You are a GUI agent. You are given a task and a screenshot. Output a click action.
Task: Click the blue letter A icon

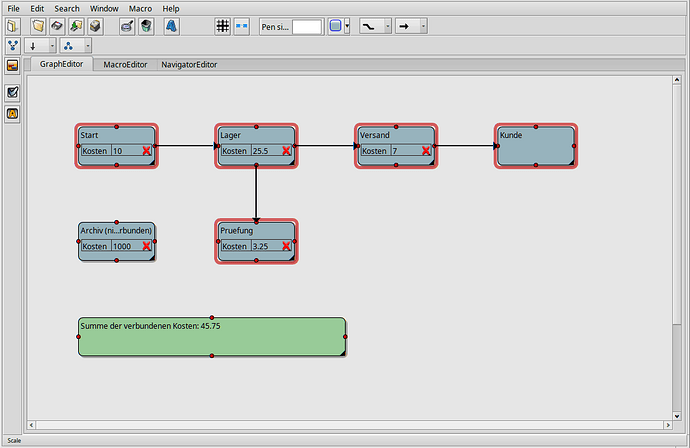click(172, 26)
